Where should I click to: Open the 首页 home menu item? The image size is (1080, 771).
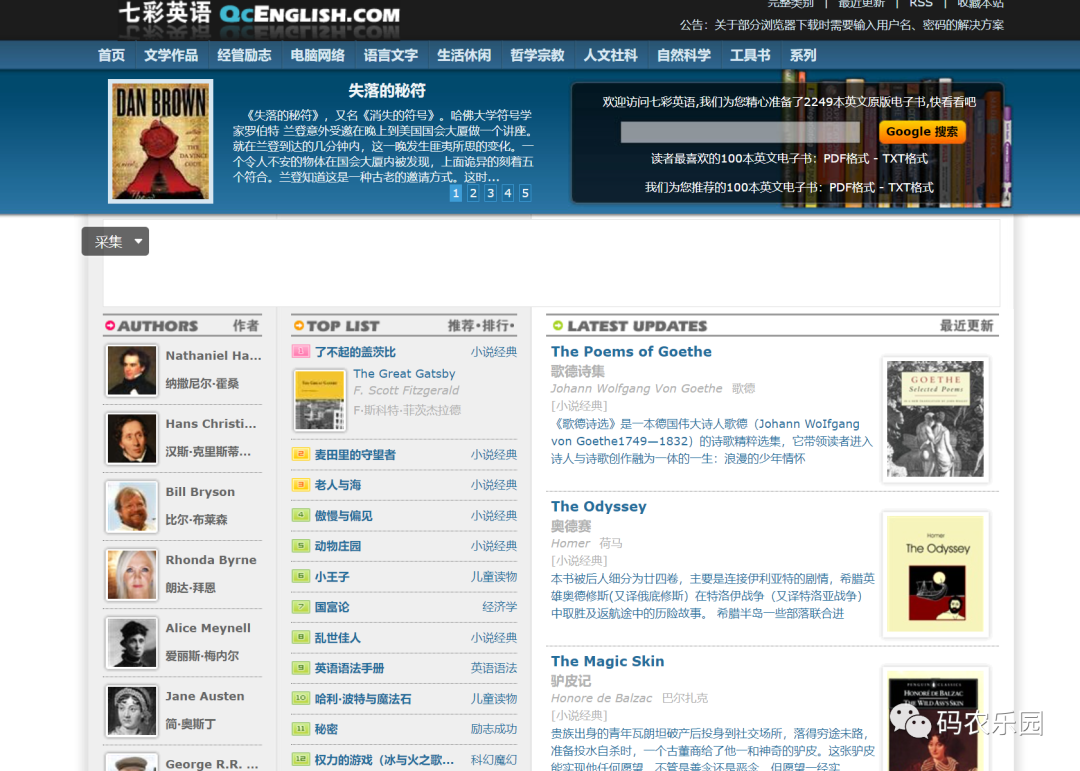[112, 55]
